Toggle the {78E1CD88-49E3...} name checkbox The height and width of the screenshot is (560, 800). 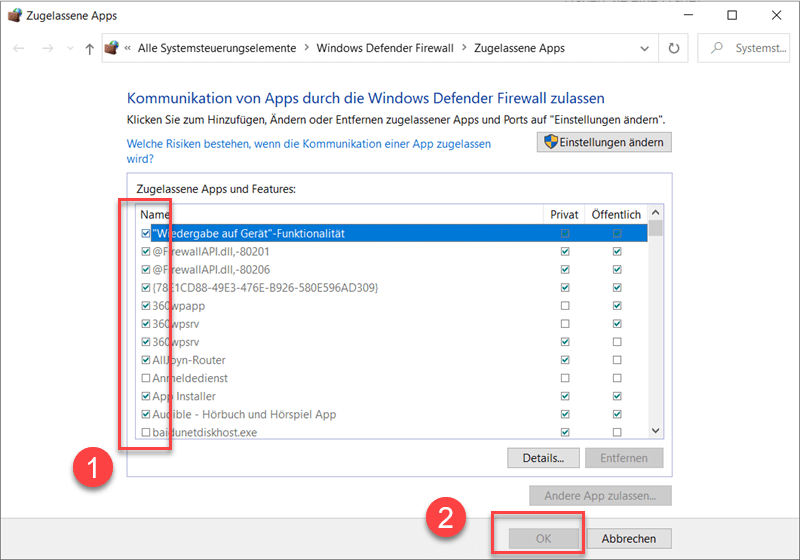pyautogui.click(x=146, y=288)
